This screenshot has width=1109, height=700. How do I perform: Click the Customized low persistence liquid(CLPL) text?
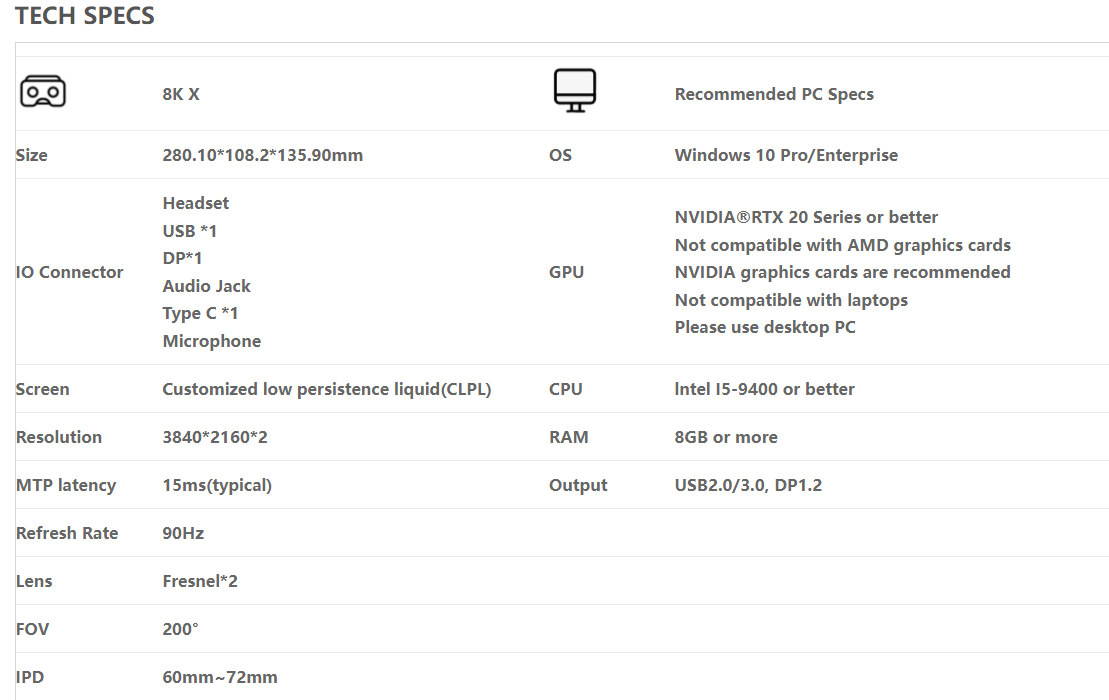click(x=327, y=389)
